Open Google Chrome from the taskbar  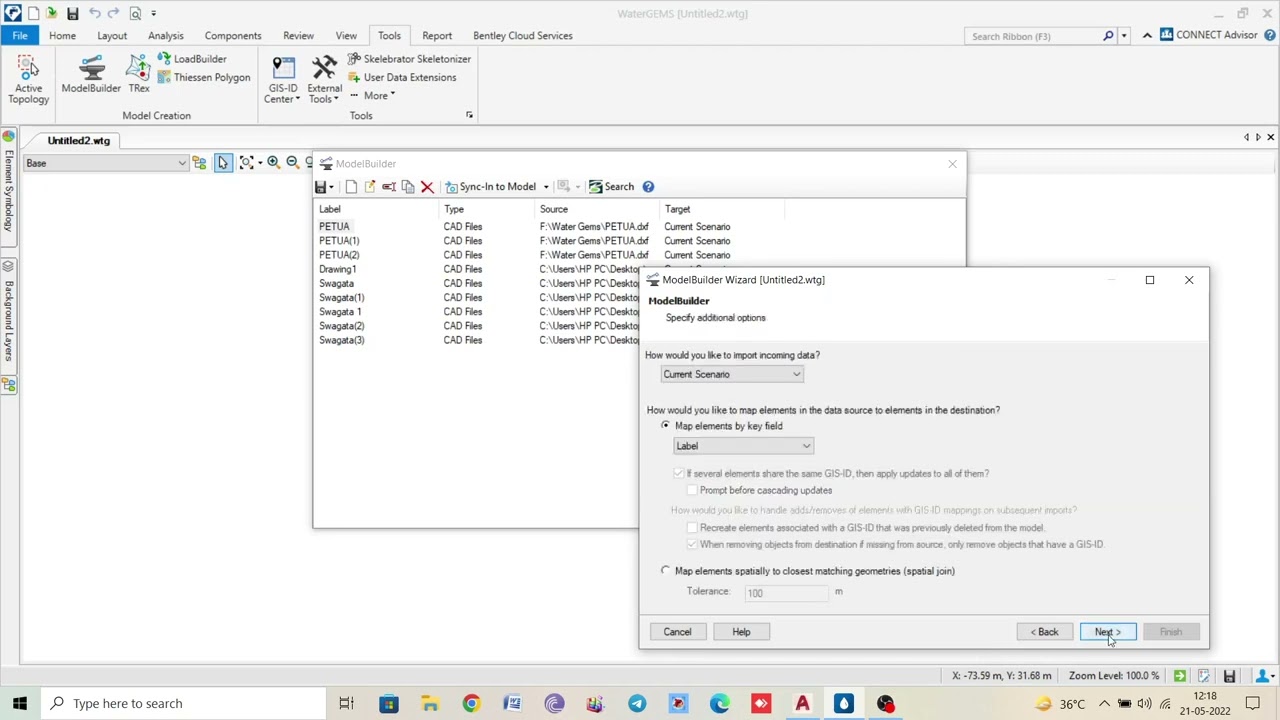pyautogui.click(x=471, y=703)
